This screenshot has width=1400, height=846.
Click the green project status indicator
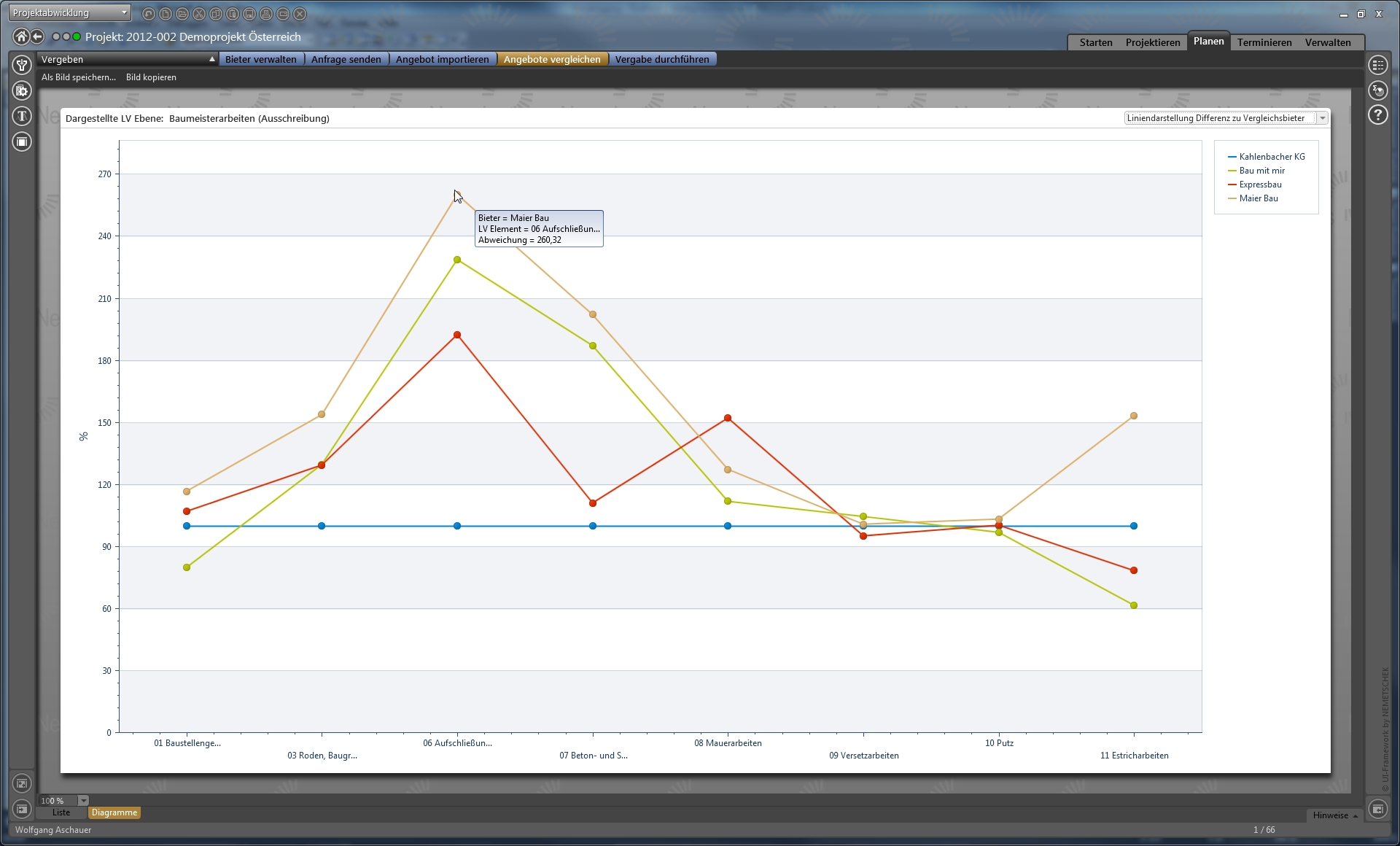[x=77, y=36]
